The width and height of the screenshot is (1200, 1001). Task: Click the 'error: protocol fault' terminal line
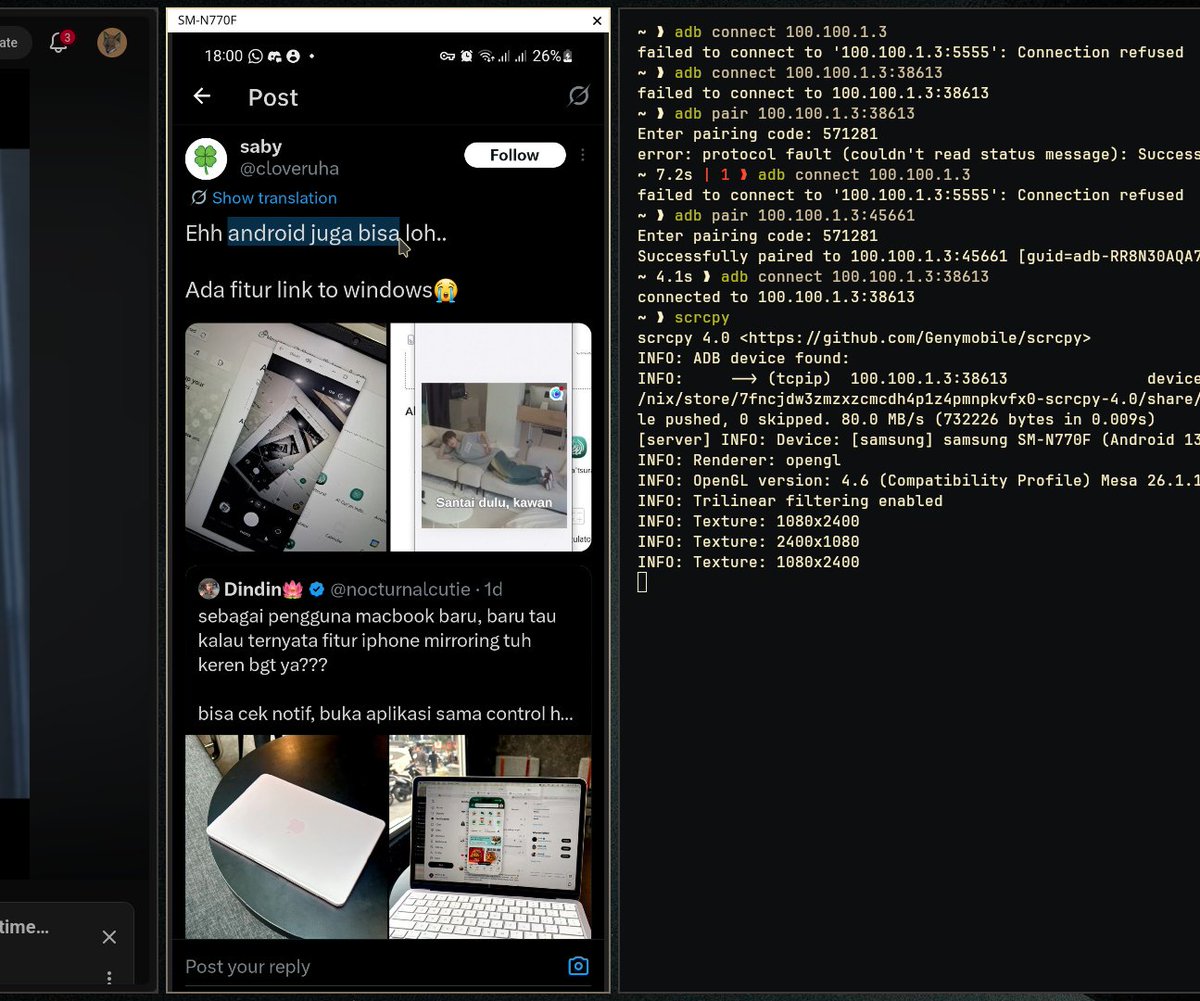click(x=918, y=154)
